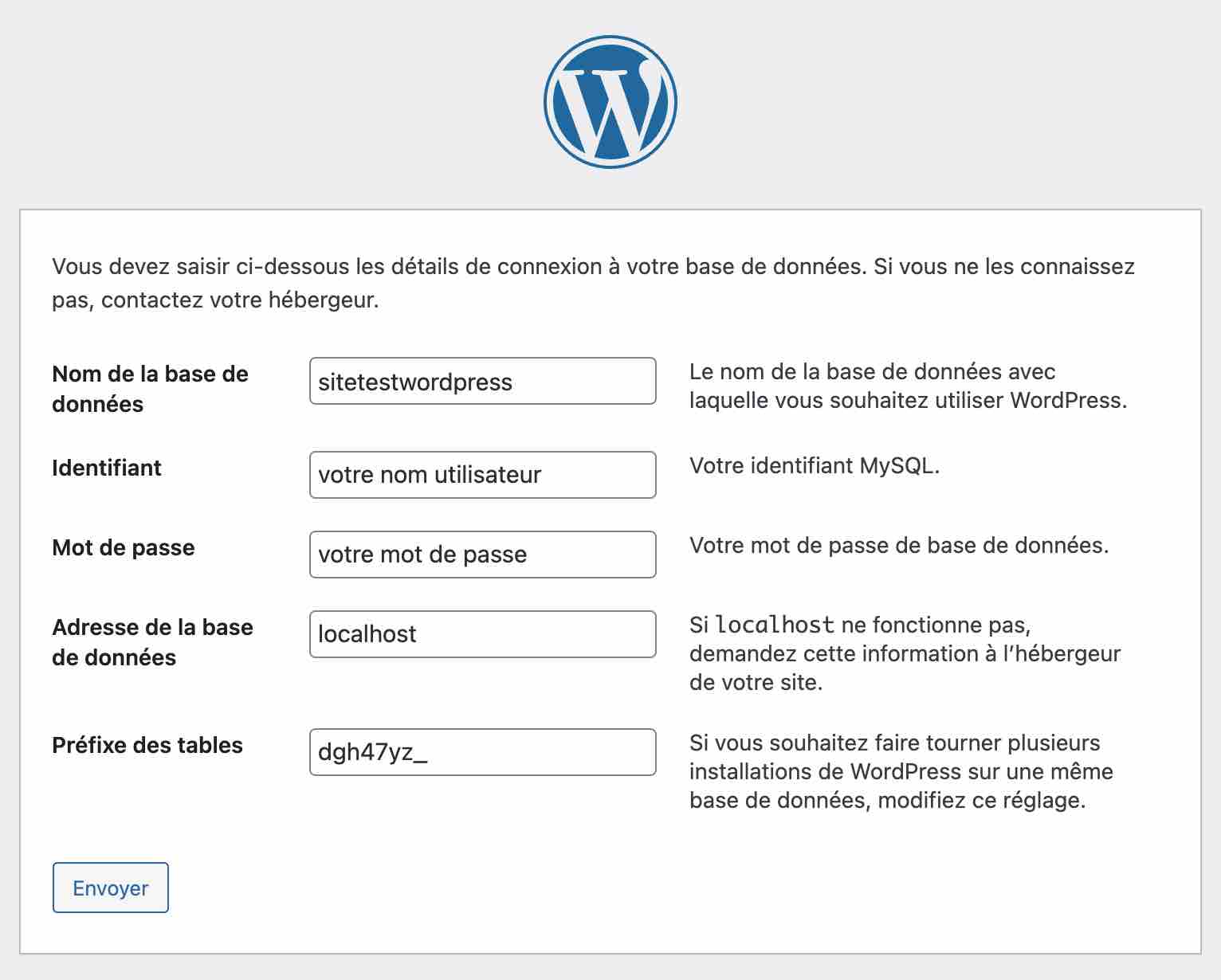Click the 'Mot de passe' field label
This screenshot has height=980, width=1221.
coord(123,547)
